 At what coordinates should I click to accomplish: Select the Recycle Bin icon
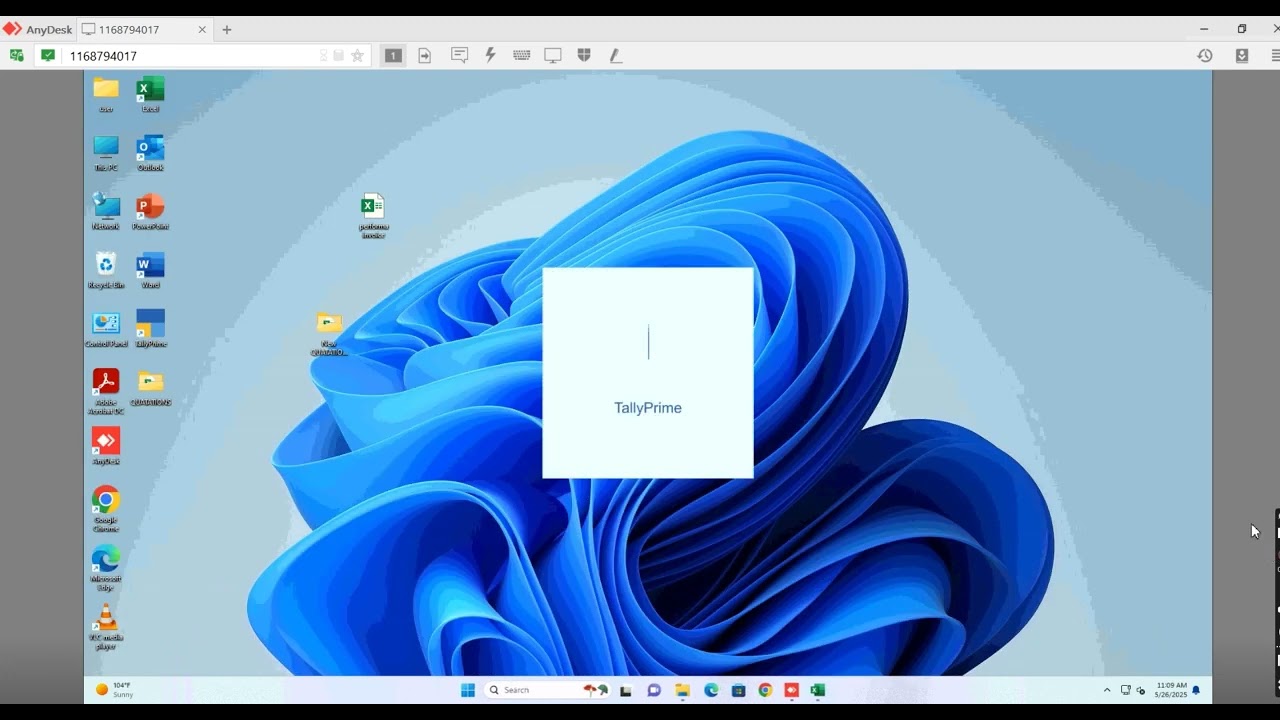click(106, 270)
